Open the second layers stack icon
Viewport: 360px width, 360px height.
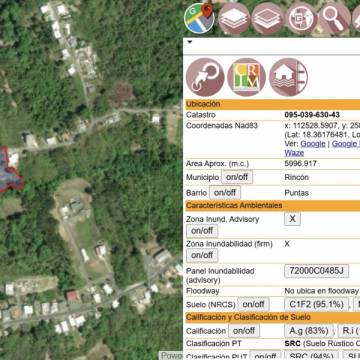coord(267,19)
